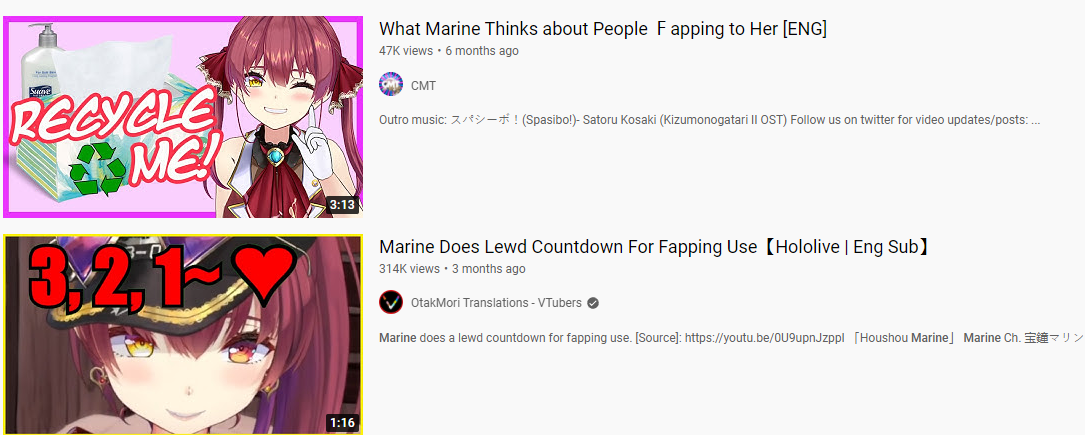
Task: Click the 1:16 duration badge
Action: (x=342, y=423)
